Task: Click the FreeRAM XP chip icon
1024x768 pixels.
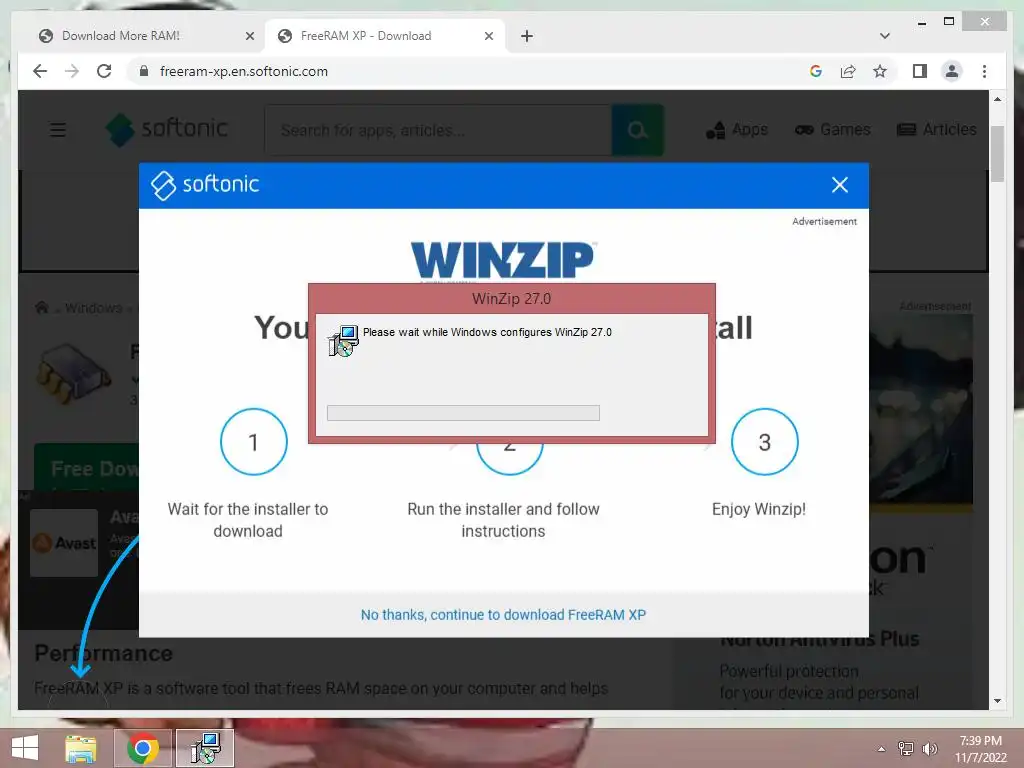Action: click(x=74, y=376)
